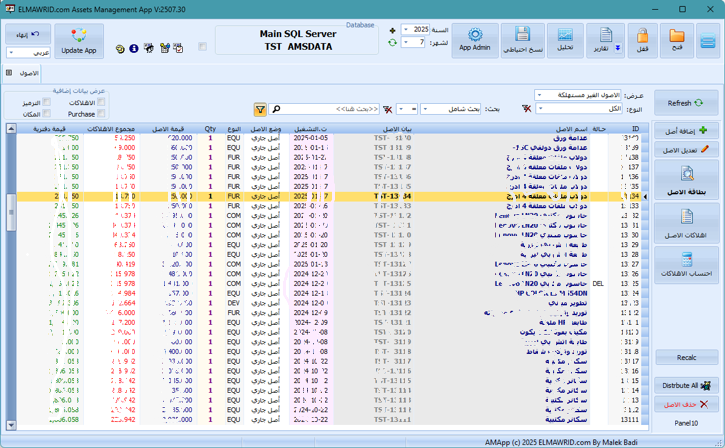Enable the Purchase checkbox
Image resolution: width=725 pixels, height=448 pixels.
[x=101, y=114]
